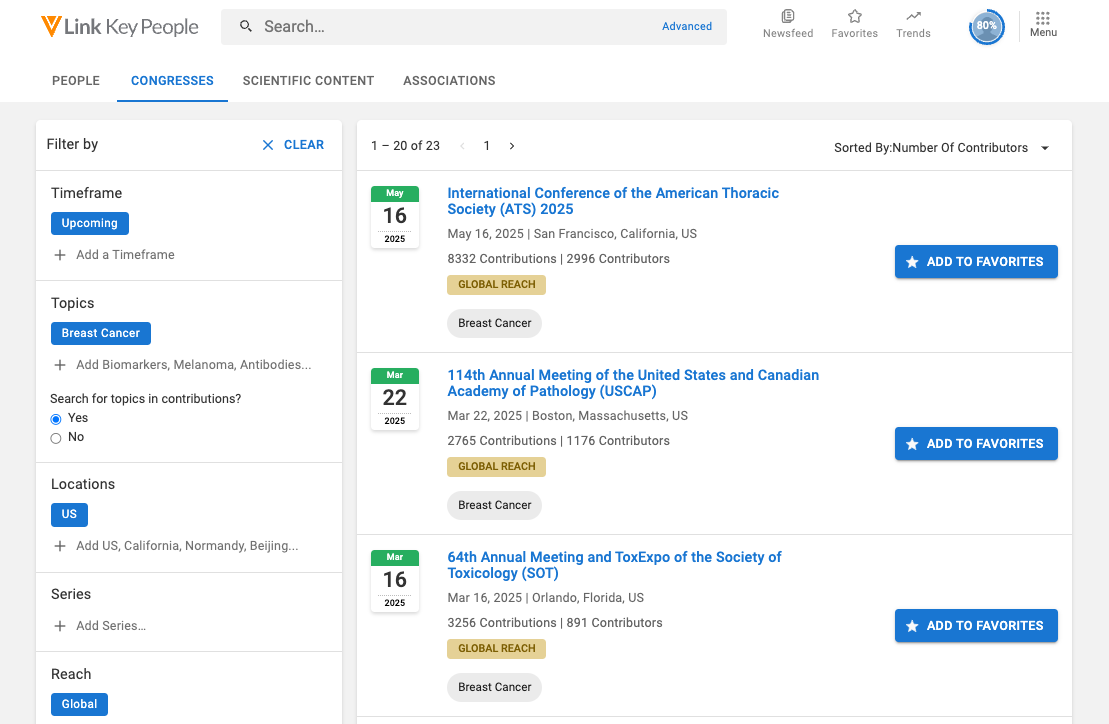Open Favorites star in header
This screenshot has width=1109, height=724.
854,17
